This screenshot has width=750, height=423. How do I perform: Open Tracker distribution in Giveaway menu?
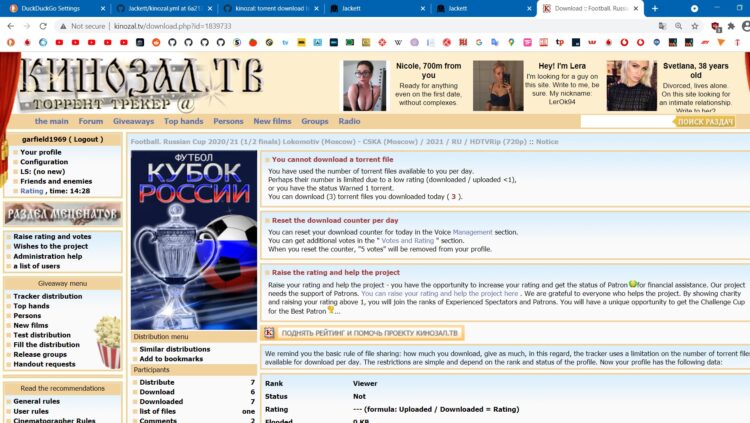click(x=48, y=296)
